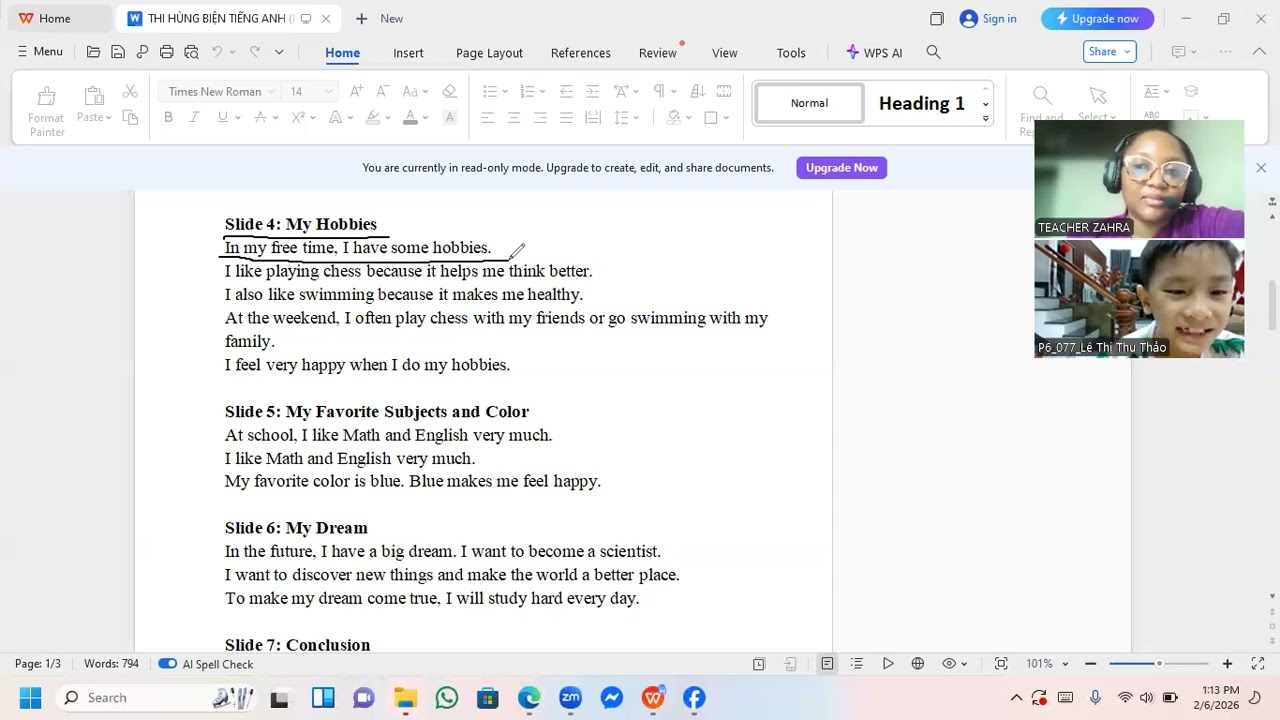Click the Increase Indent icon
This screenshot has width=1280, height=720.
pos(592,91)
